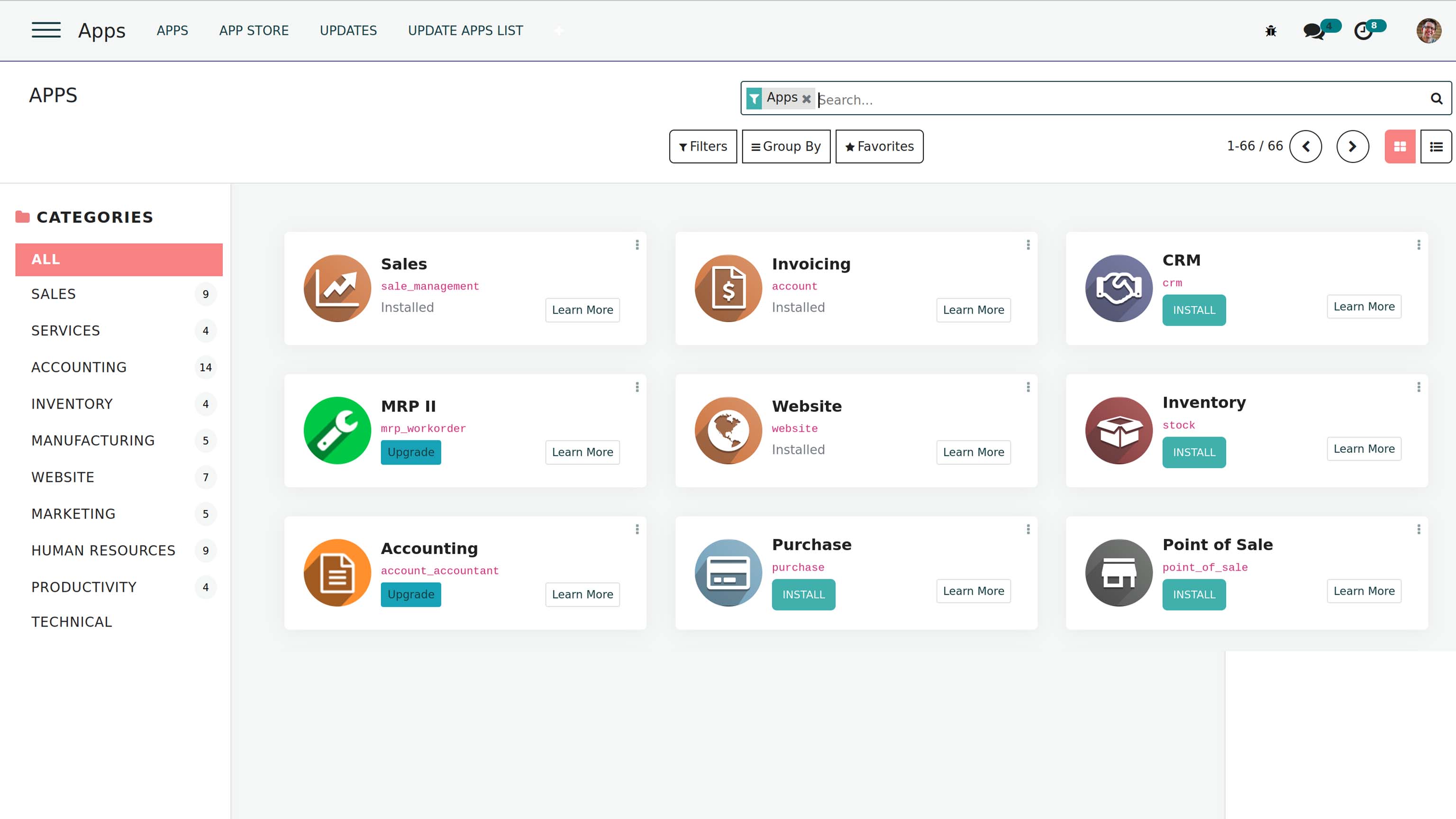Open the CRM app handshake icon
Screen dimensions: 1456x819
pos(1119,288)
